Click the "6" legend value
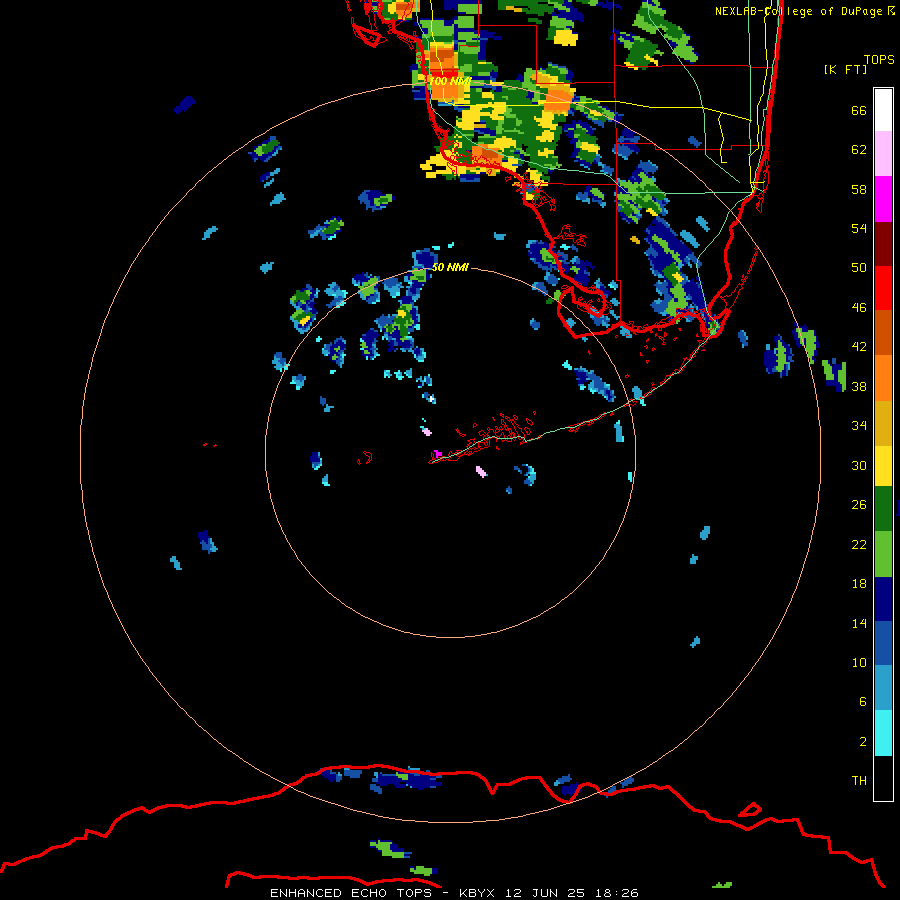The width and height of the screenshot is (900, 900). 863,702
